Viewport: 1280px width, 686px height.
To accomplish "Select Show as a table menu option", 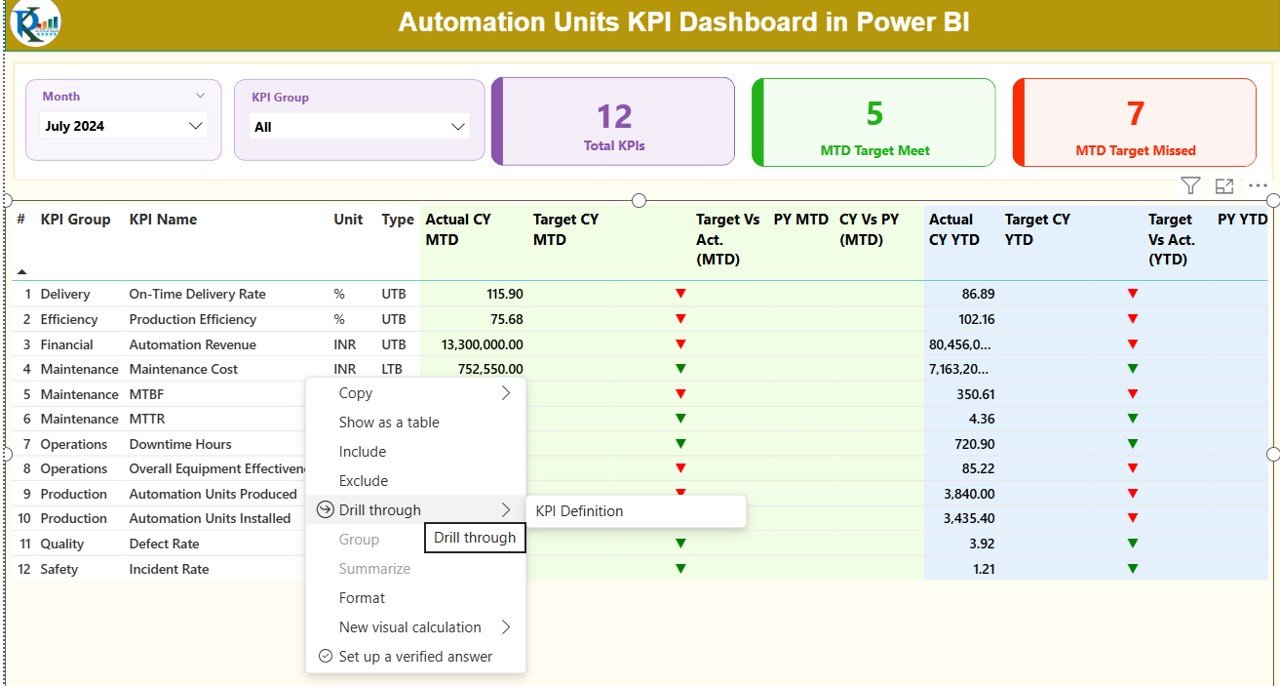I will [x=389, y=422].
